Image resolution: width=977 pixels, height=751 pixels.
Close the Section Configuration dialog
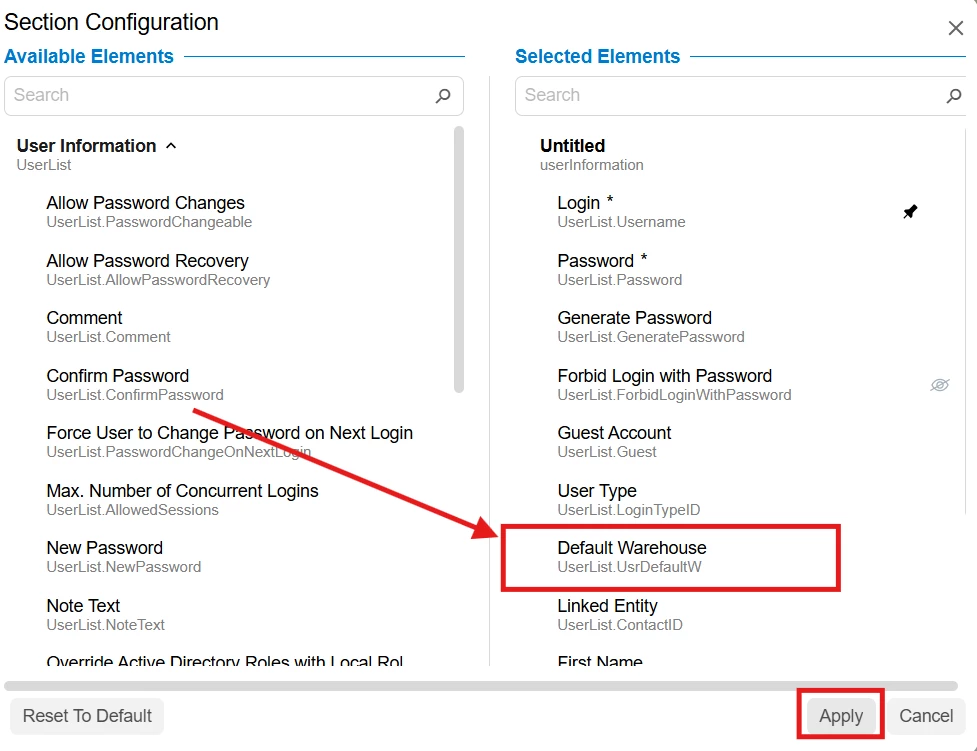(955, 28)
